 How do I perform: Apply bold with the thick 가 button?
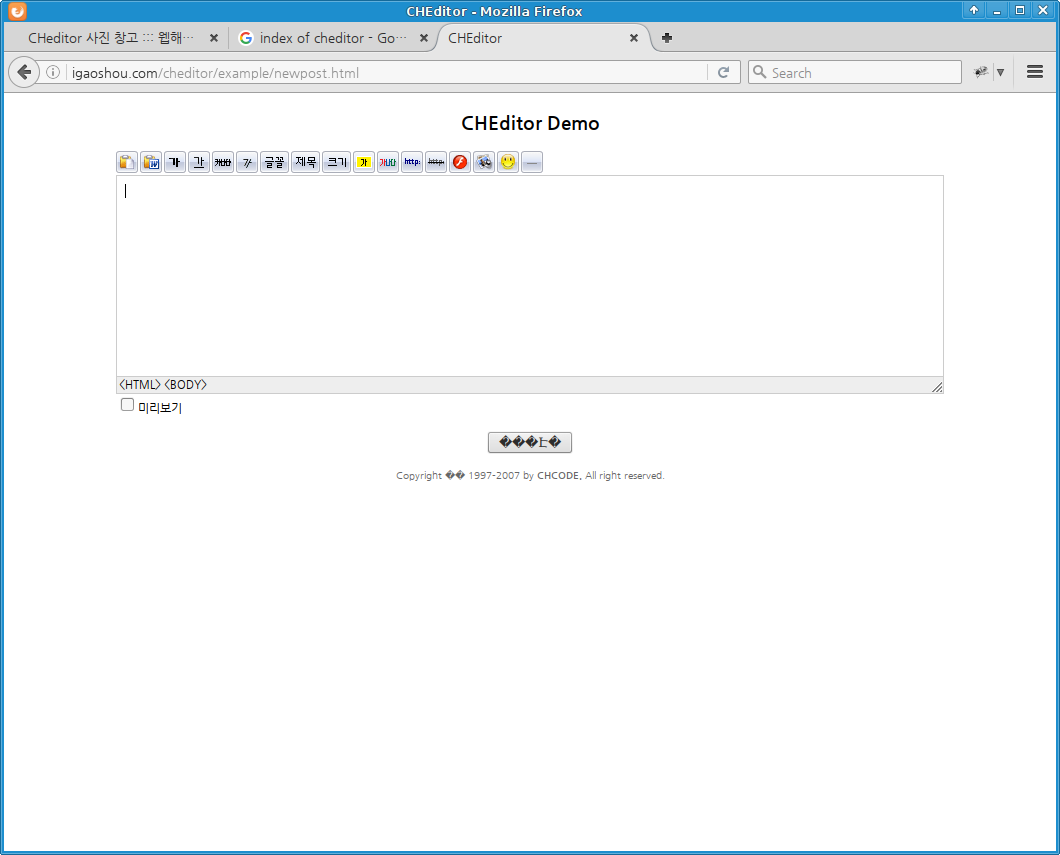[x=175, y=162]
